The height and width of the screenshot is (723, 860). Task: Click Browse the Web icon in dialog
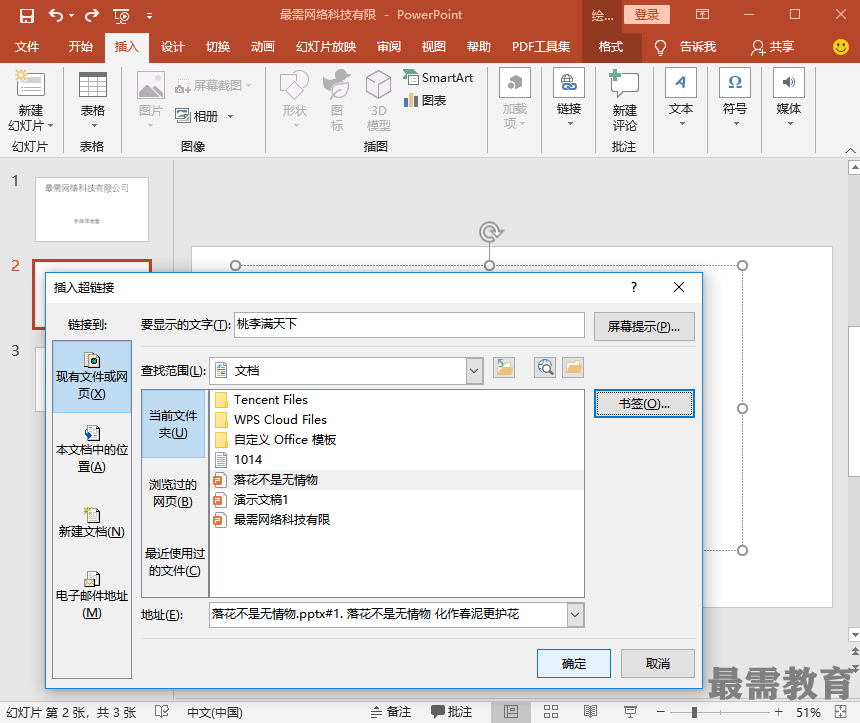(x=545, y=368)
